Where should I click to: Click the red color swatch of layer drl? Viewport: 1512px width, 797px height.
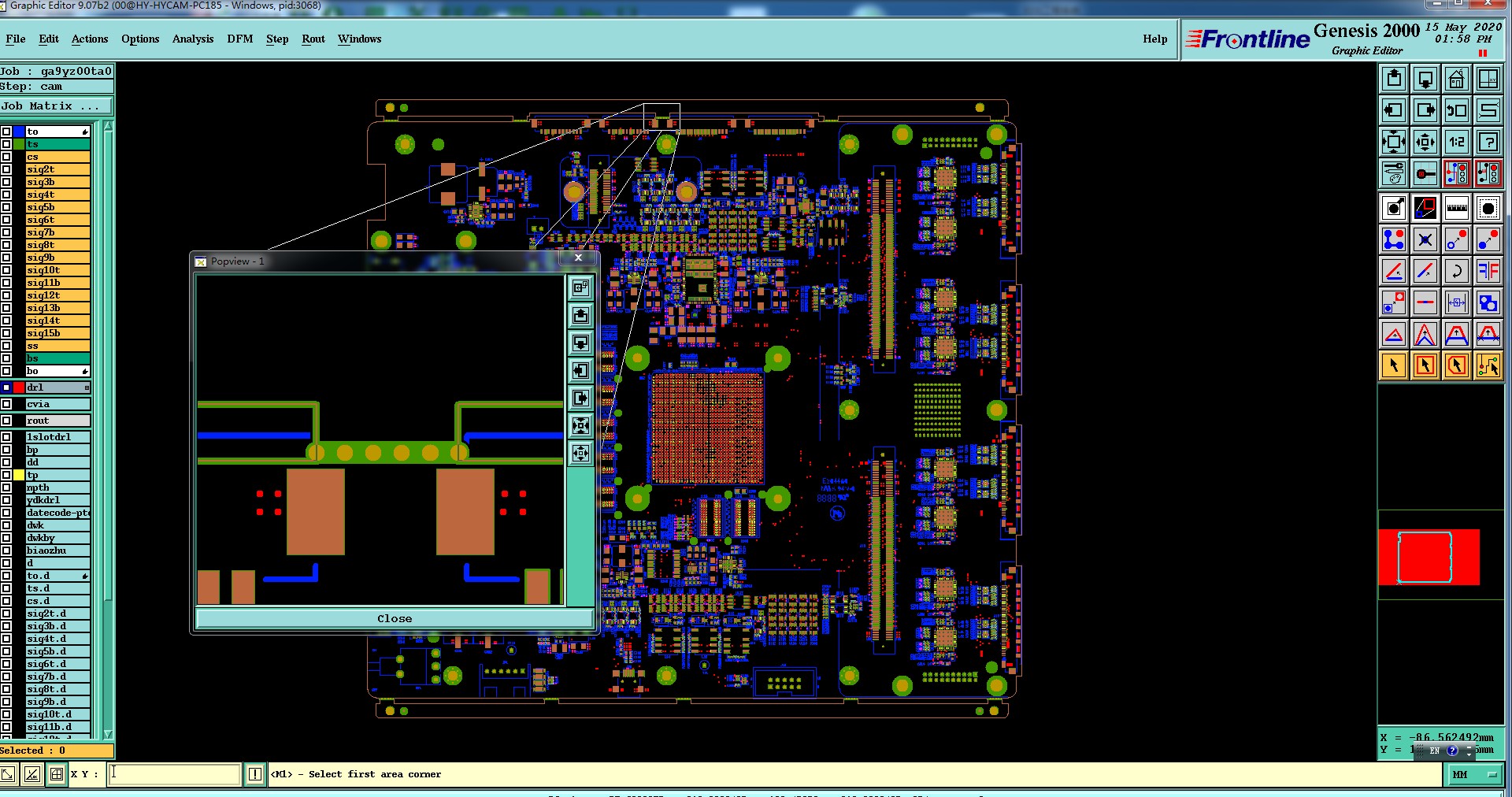[x=19, y=387]
